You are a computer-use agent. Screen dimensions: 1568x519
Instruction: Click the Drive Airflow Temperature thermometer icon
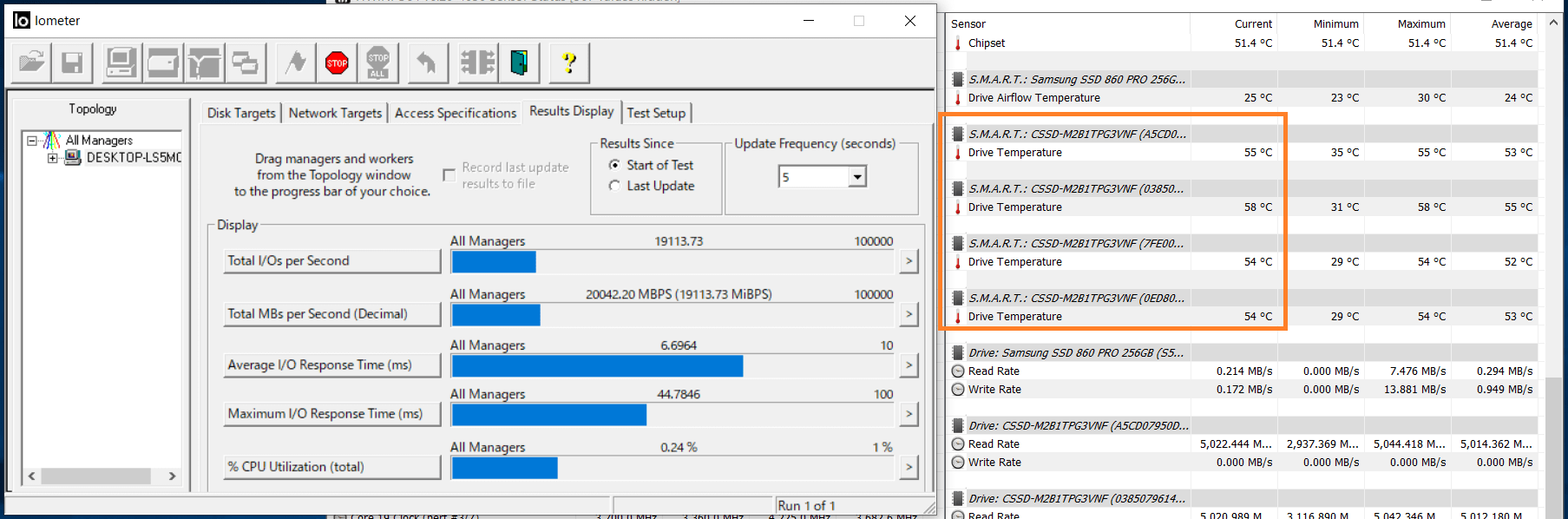[x=958, y=98]
